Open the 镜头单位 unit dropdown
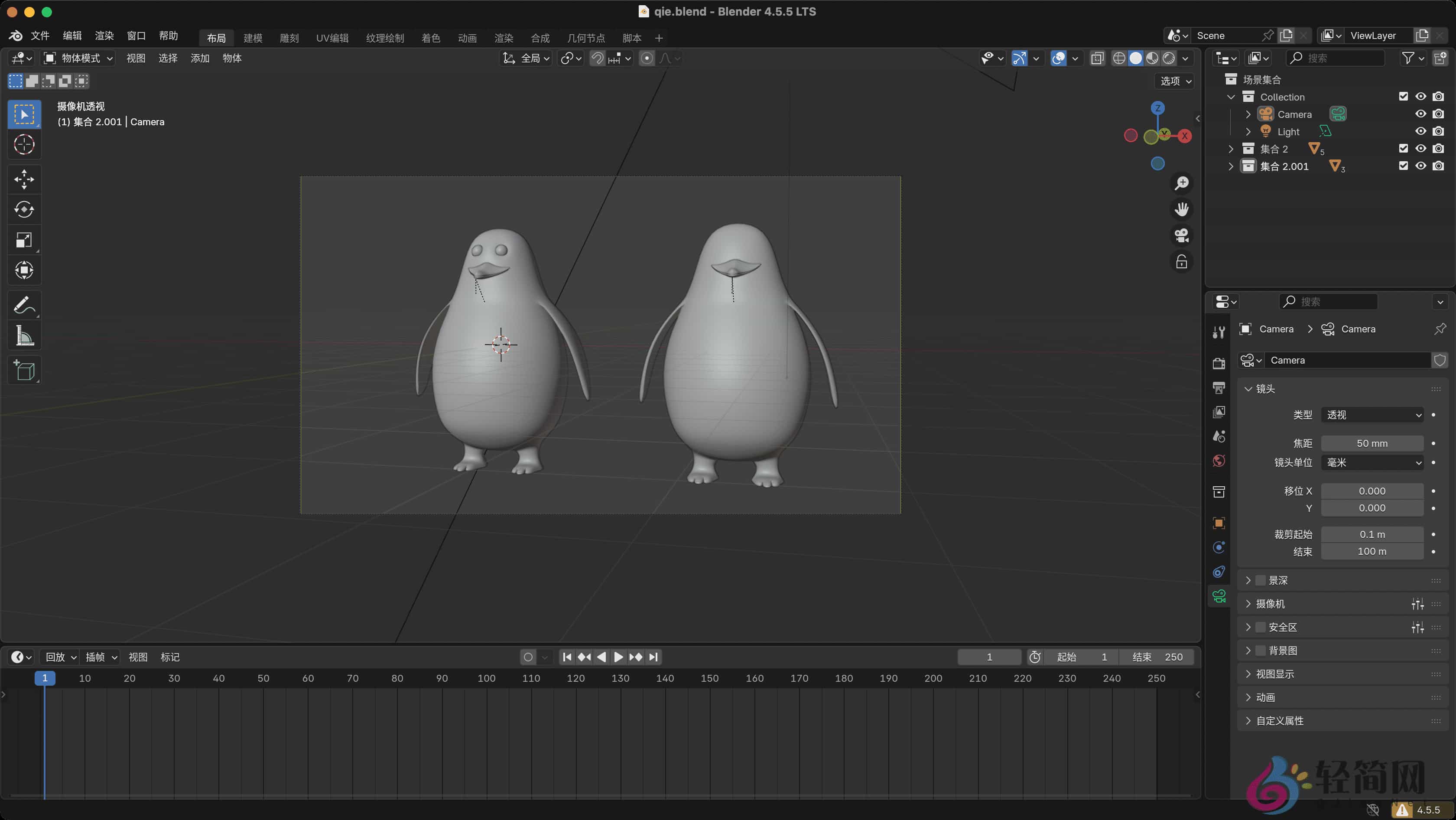The image size is (1456, 820). pyautogui.click(x=1372, y=462)
